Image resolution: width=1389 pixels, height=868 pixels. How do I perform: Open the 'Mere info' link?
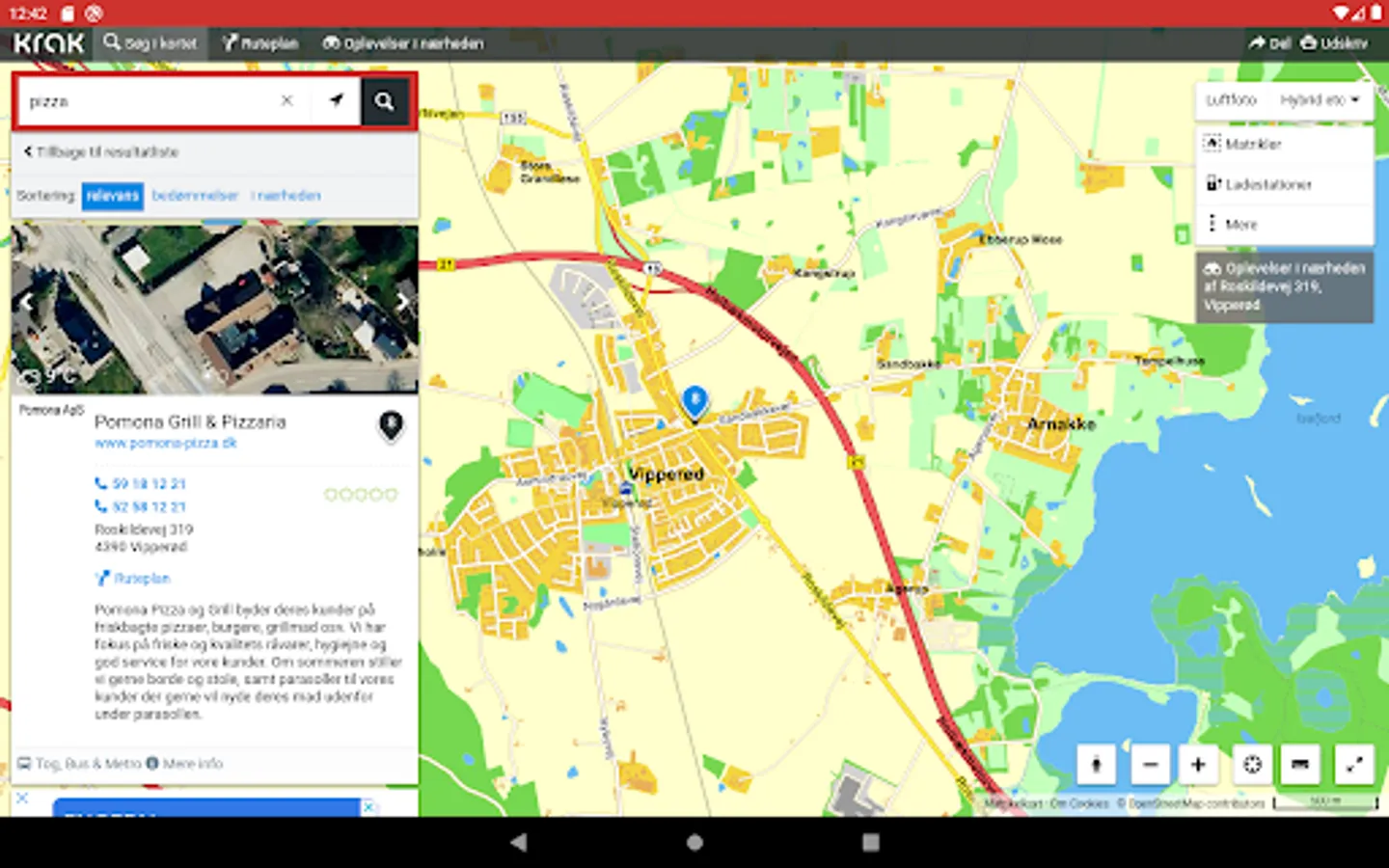(184, 764)
